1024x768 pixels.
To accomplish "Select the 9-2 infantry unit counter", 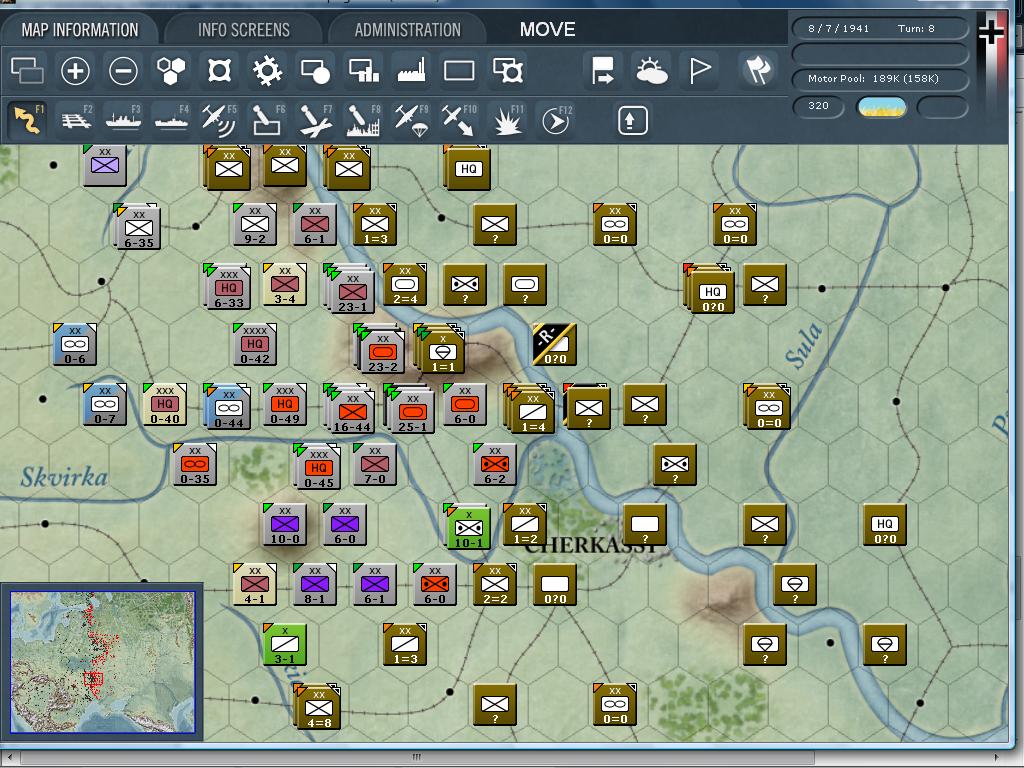I will tap(255, 224).
